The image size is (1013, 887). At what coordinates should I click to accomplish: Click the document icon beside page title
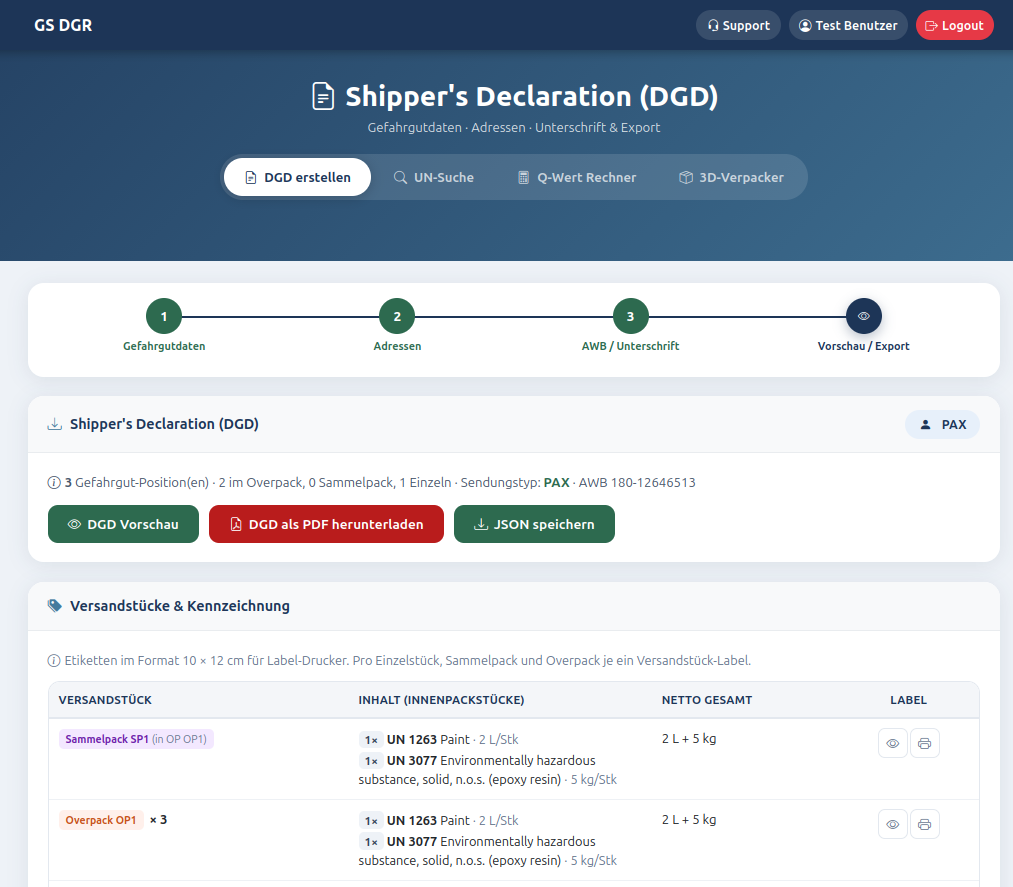pyautogui.click(x=323, y=96)
